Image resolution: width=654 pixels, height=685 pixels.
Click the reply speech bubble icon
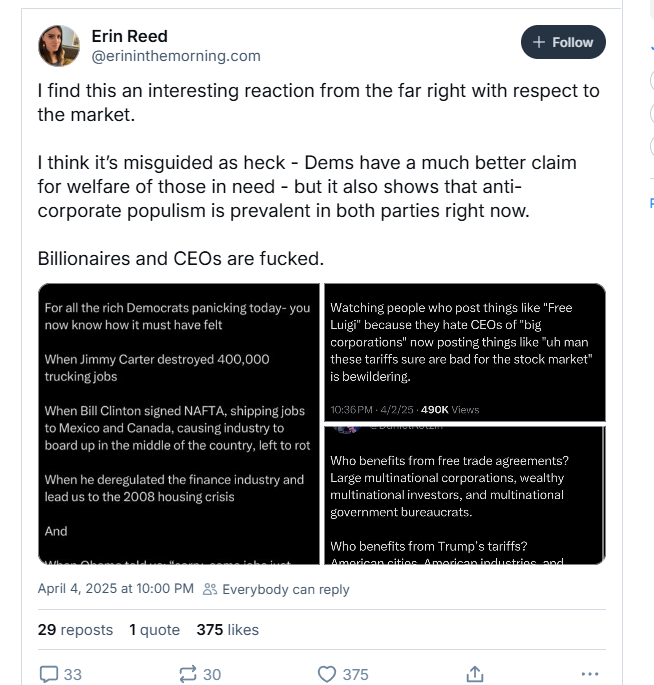click(x=49, y=674)
